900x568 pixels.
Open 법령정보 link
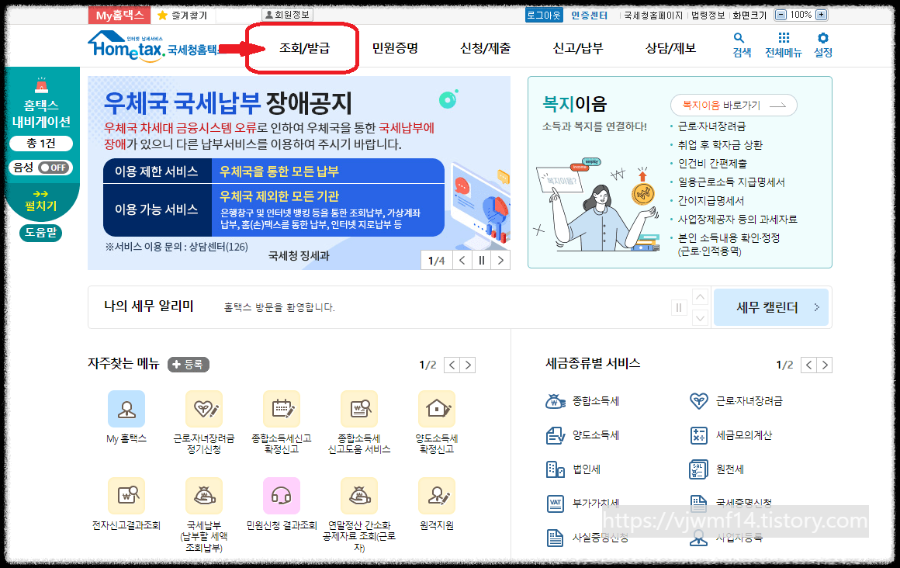(708, 15)
